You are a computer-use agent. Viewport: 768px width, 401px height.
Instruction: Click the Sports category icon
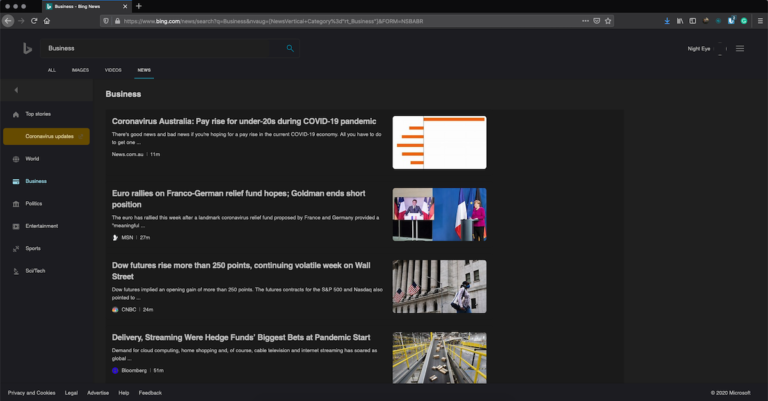tap(16, 249)
